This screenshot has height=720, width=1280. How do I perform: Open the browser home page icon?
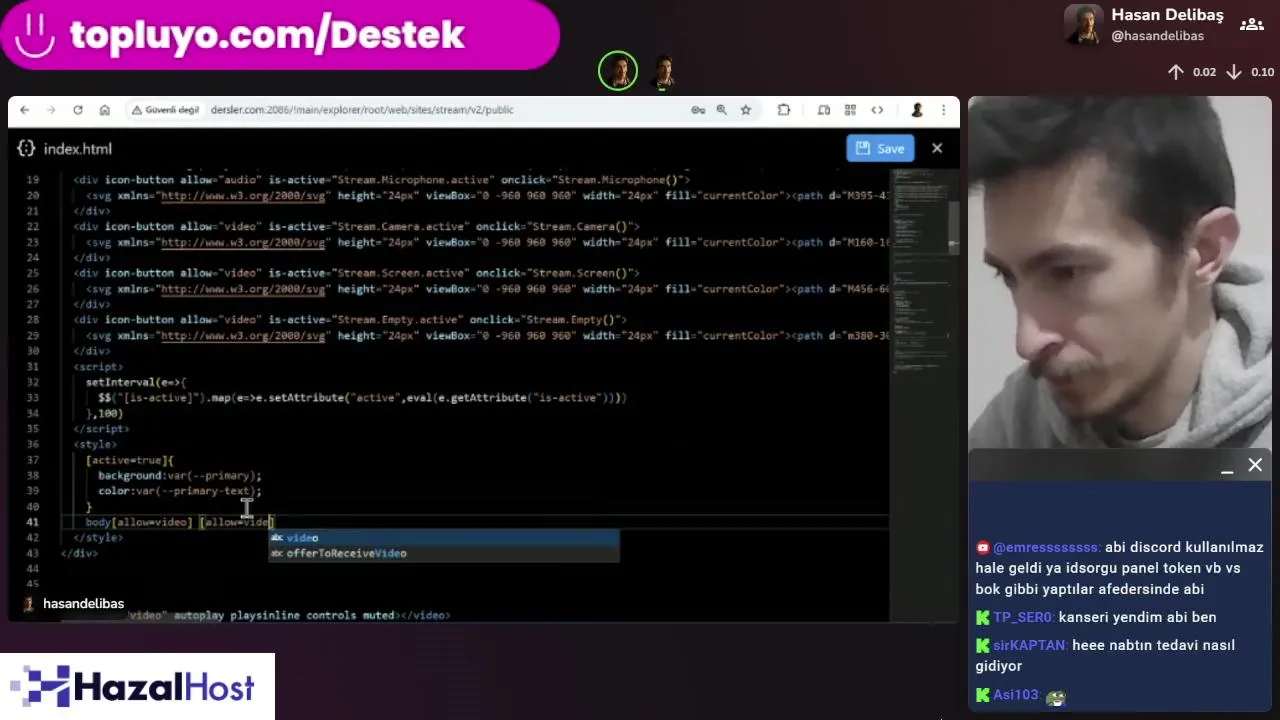coord(104,110)
